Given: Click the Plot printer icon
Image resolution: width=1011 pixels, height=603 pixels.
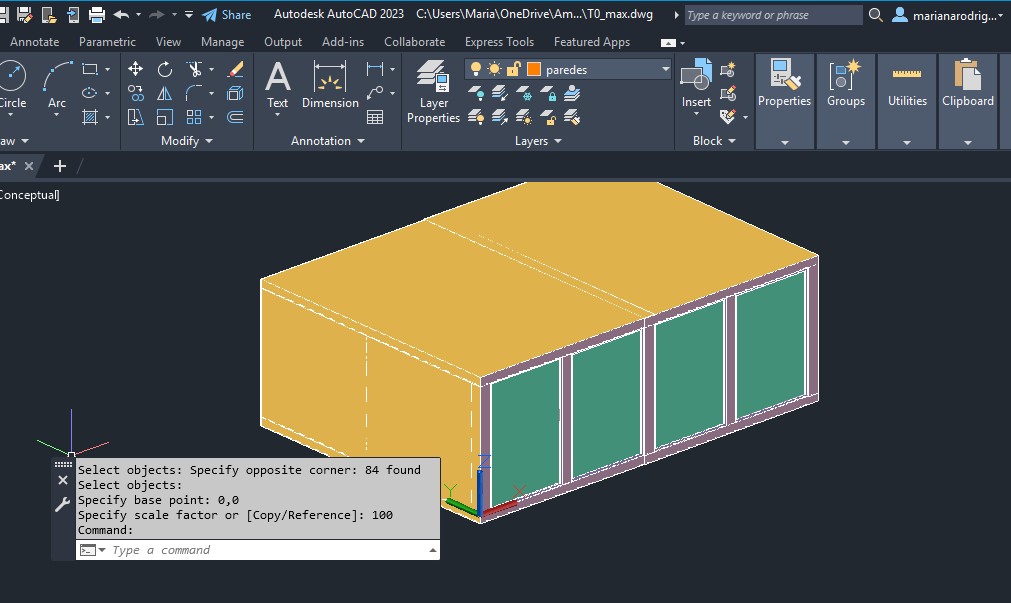Looking at the screenshot, I should (97, 14).
